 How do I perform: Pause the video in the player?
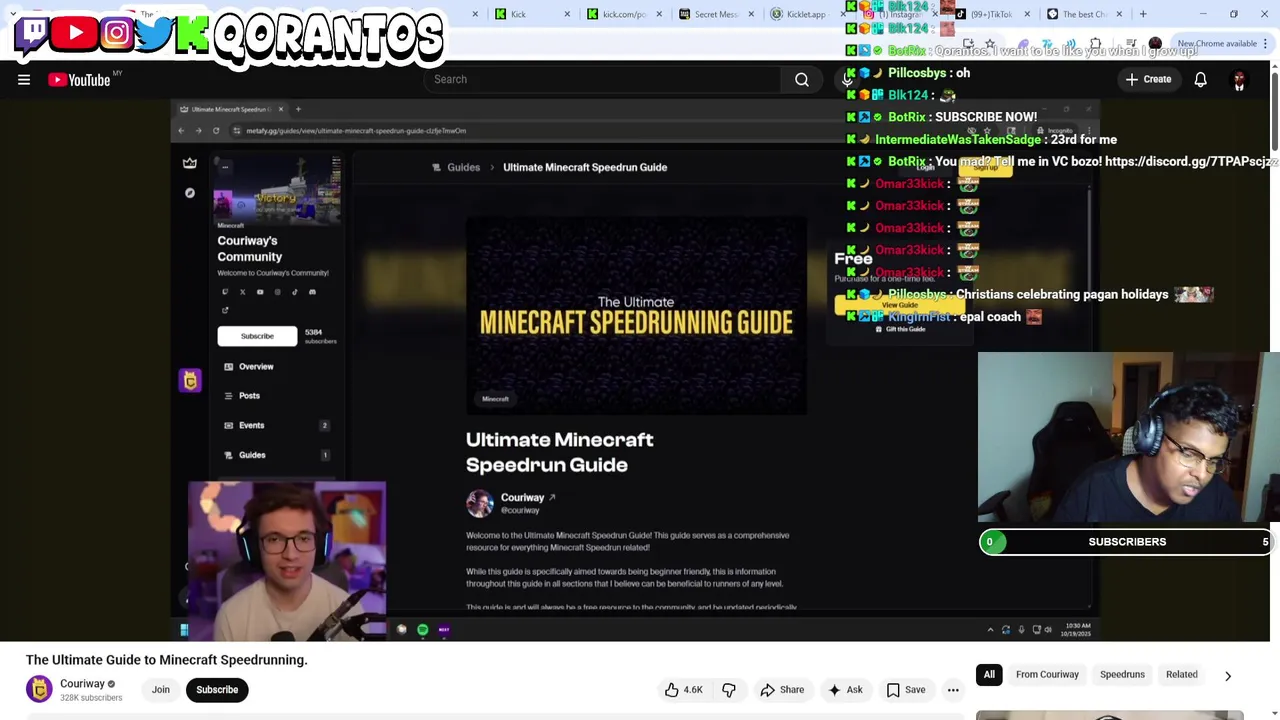point(635,370)
